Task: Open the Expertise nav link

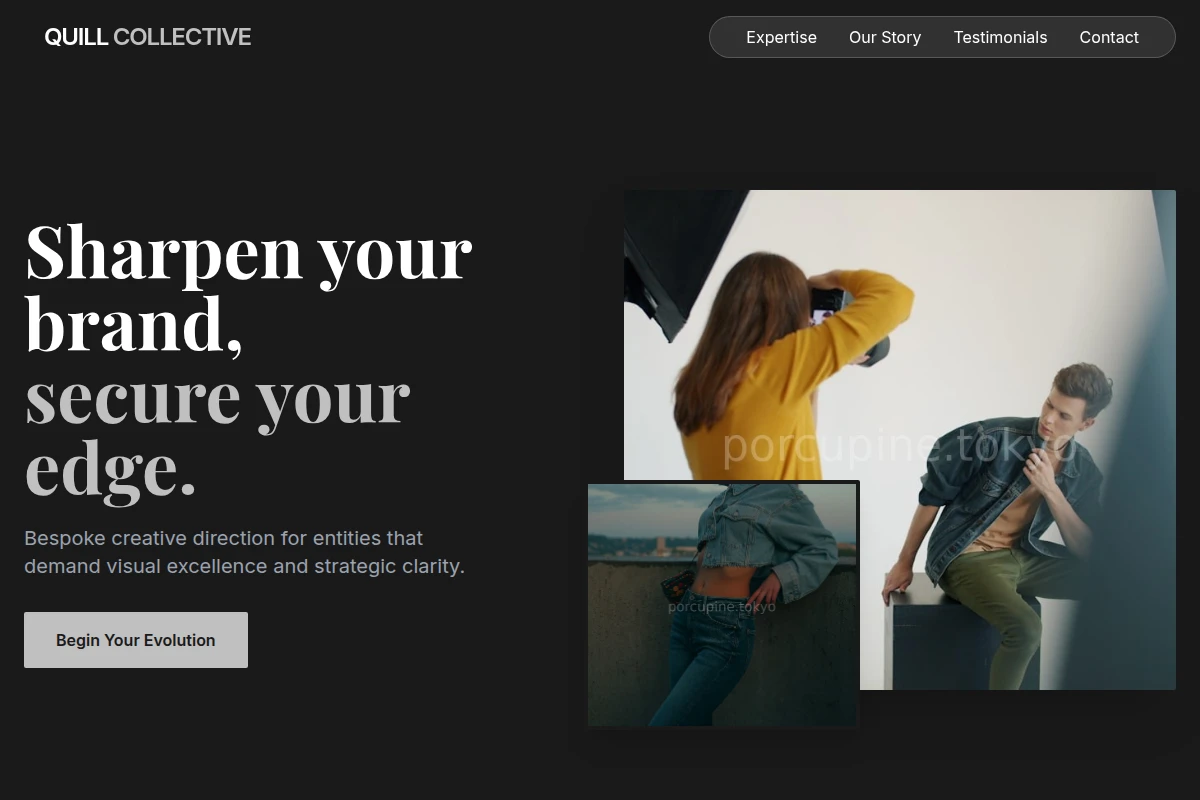Action: pyautogui.click(x=781, y=37)
